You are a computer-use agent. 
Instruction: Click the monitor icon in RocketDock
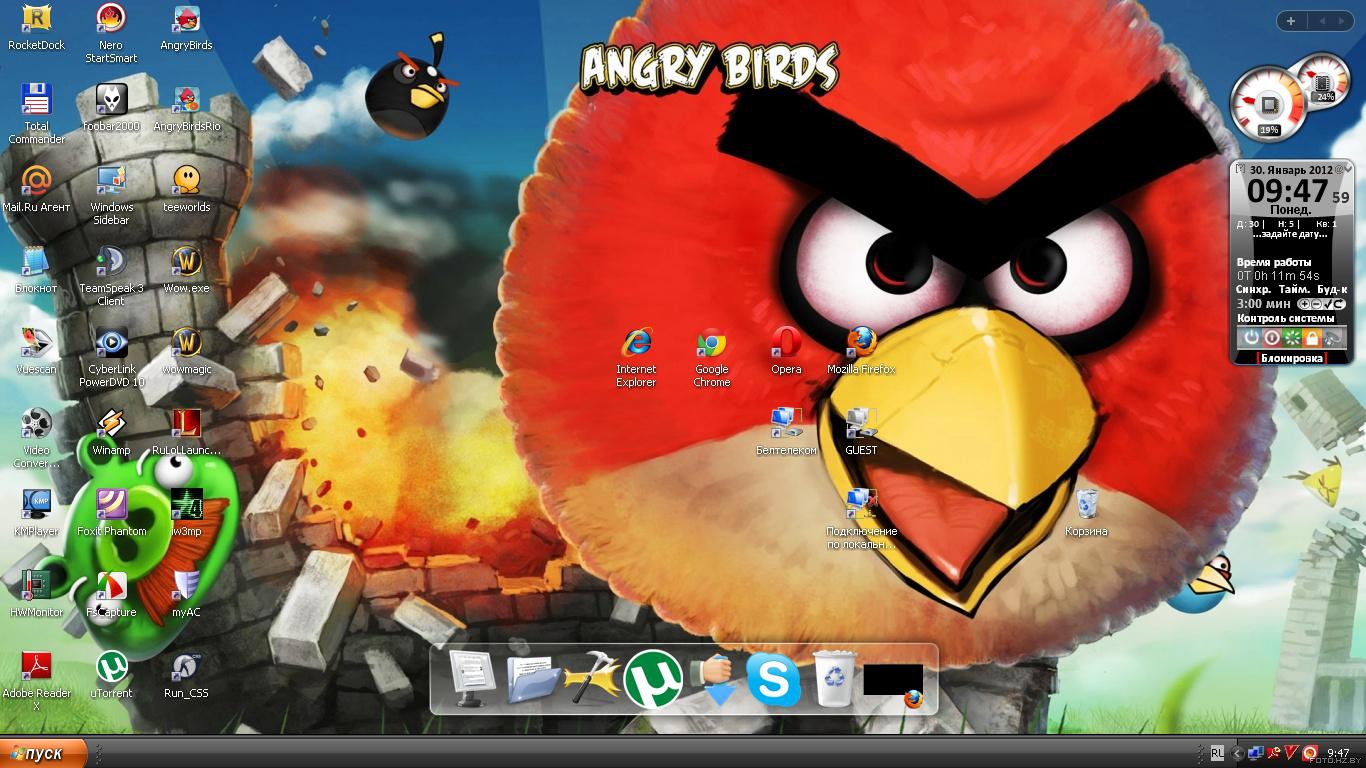click(471, 678)
